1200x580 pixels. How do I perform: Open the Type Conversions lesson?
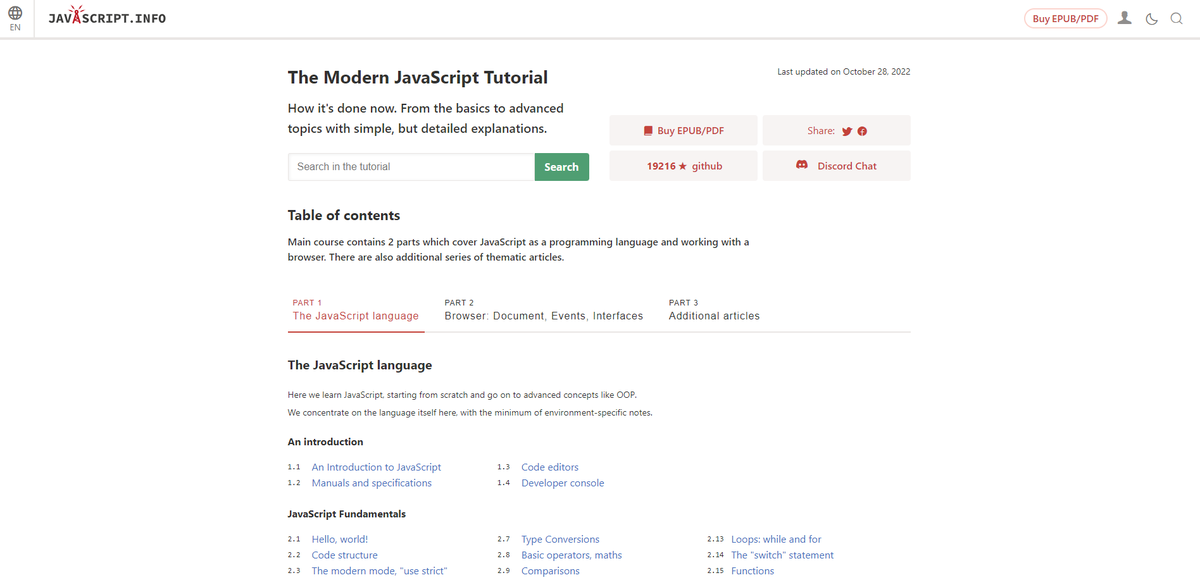click(560, 538)
